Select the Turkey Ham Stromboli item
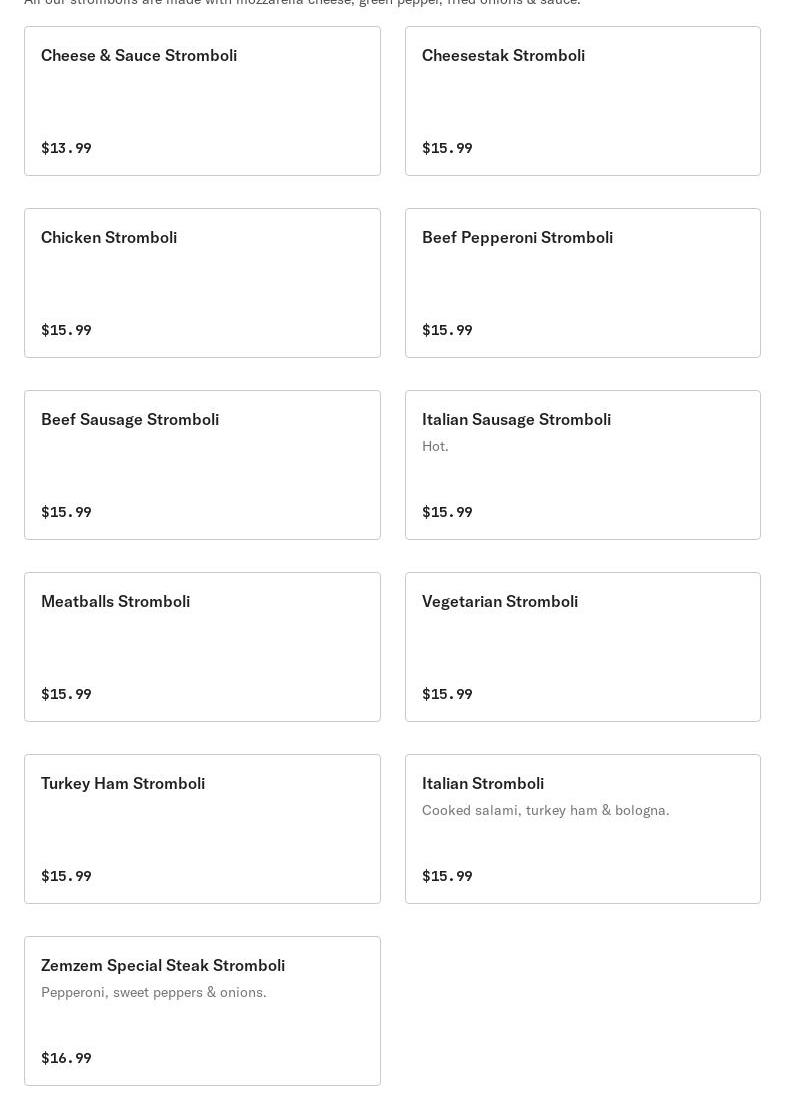Image resolution: width=785 pixels, height=1106 pixels. tap(202, 828)
